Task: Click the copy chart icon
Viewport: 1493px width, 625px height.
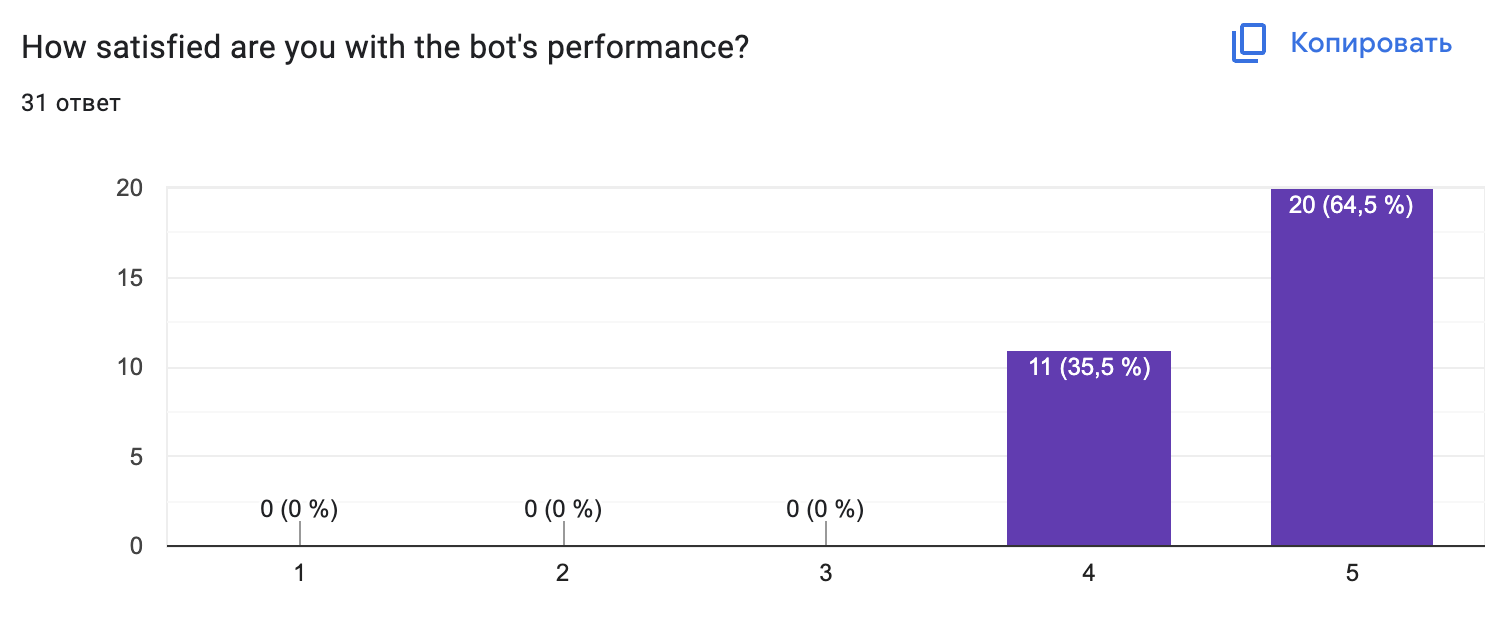Action: point(1249,44)
